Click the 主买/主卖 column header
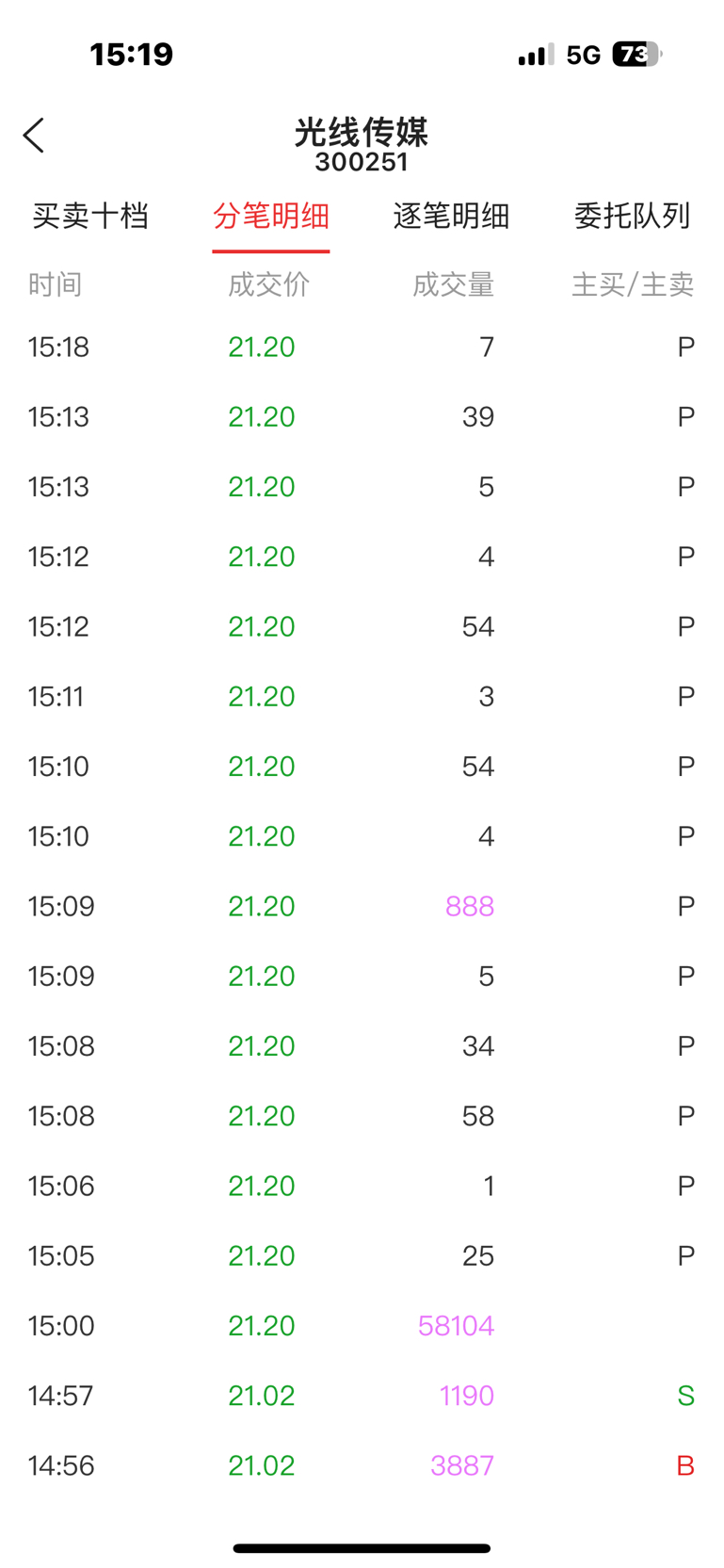The image size is (724, 1568). click(x=633, y=284)
